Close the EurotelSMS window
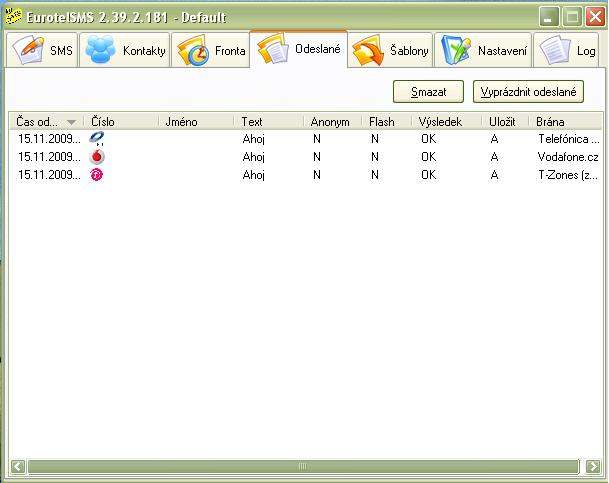The image size is (609, 483). pos(595,17)
